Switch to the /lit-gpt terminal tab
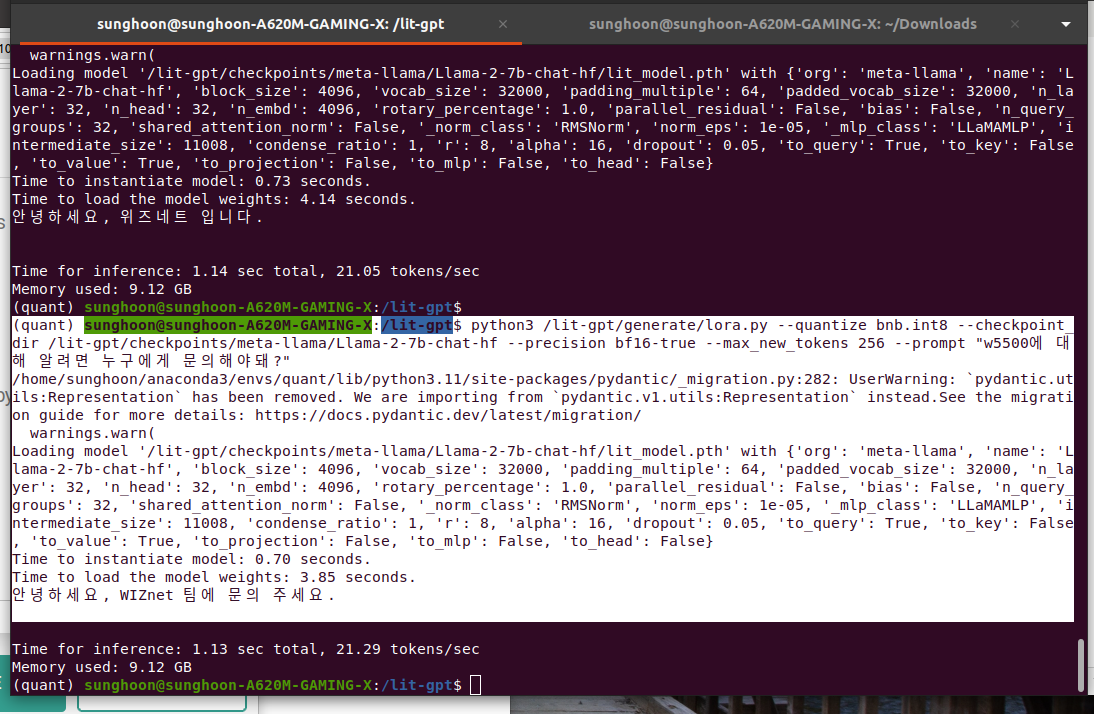The width and height of the screenshot is (1094, 714). pos(270,24)
